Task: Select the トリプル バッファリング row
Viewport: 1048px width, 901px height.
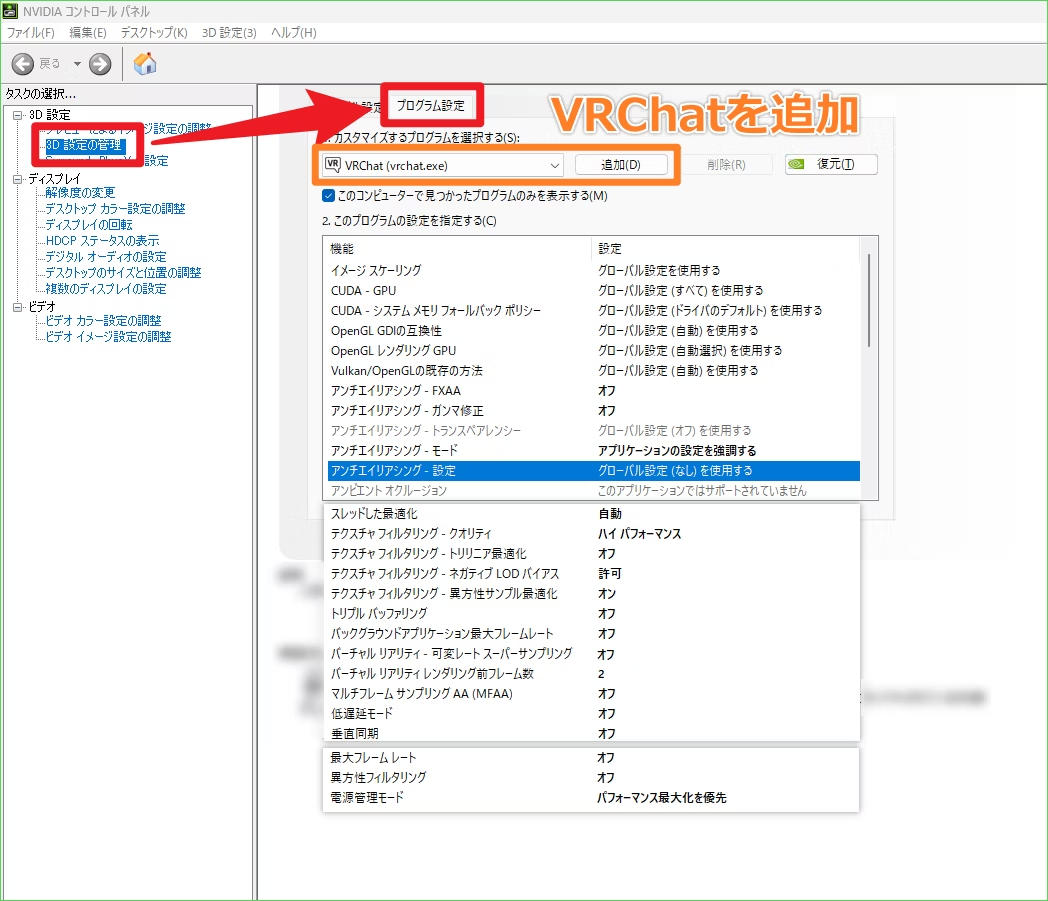Action: click(x=594, y=614)
